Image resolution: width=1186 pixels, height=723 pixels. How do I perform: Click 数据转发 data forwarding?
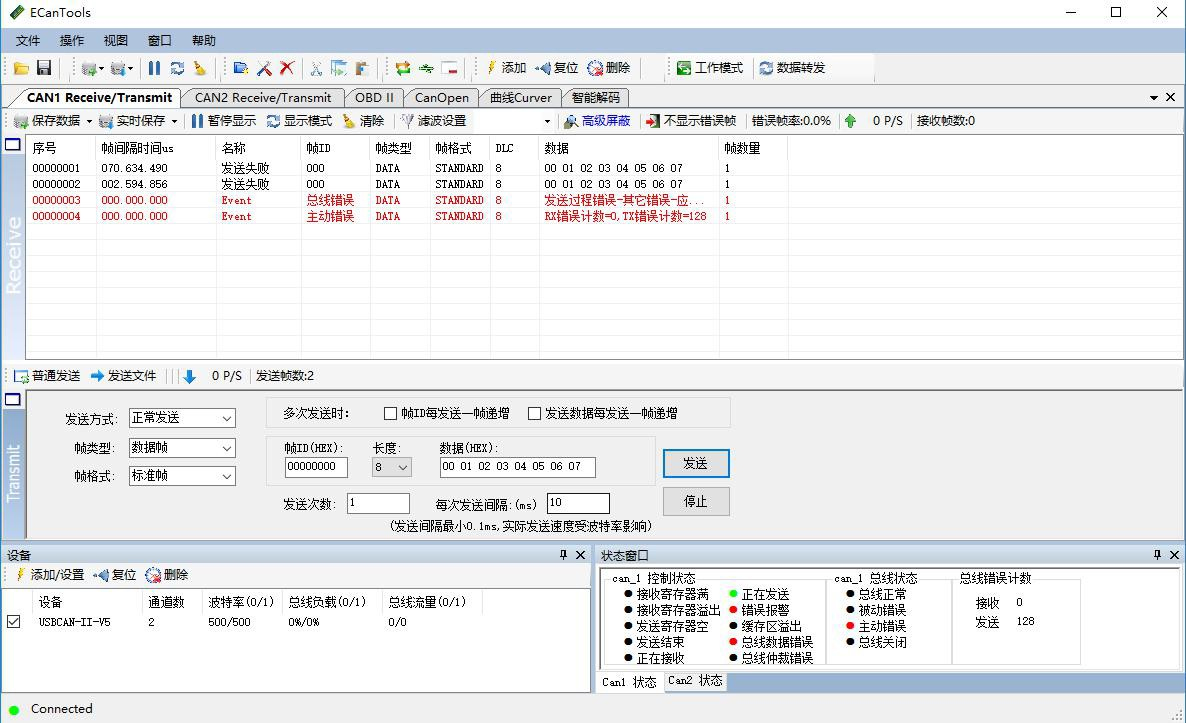[792, 68]
